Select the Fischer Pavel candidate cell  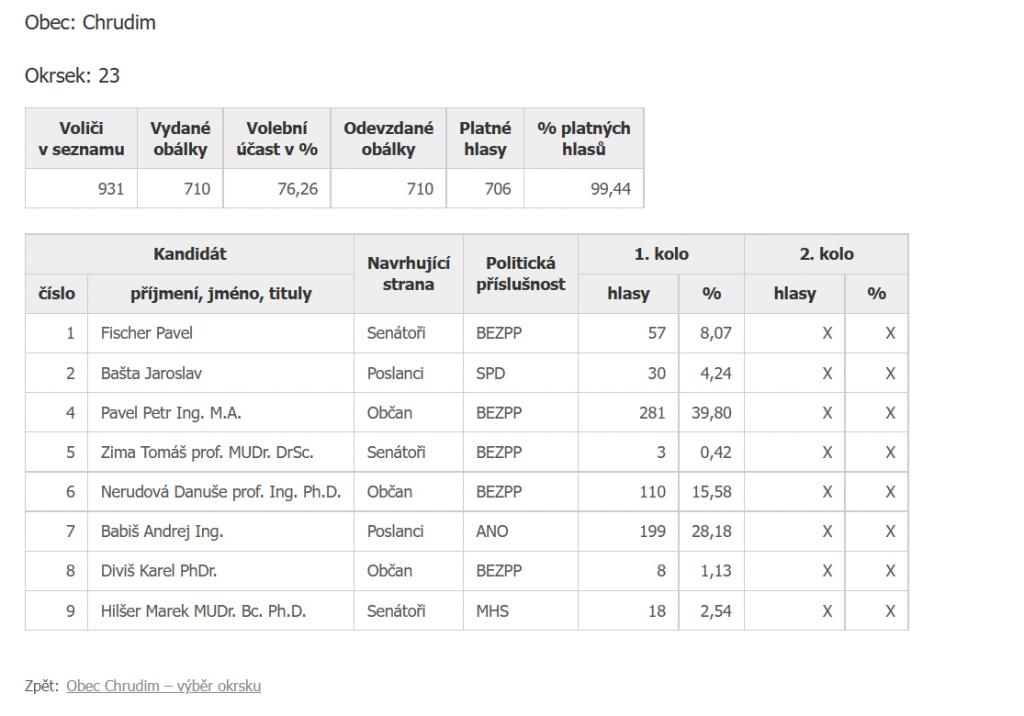pyautogui.click(x=221, y=333)
